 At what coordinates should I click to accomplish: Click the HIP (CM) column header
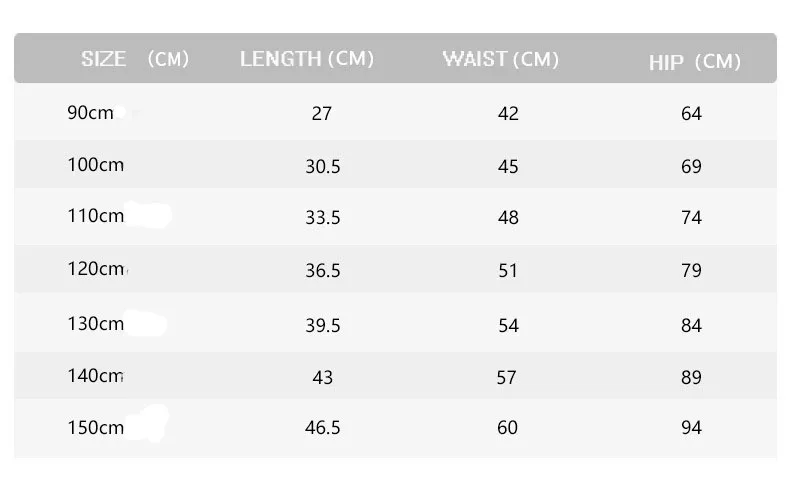tap(694, 62)
